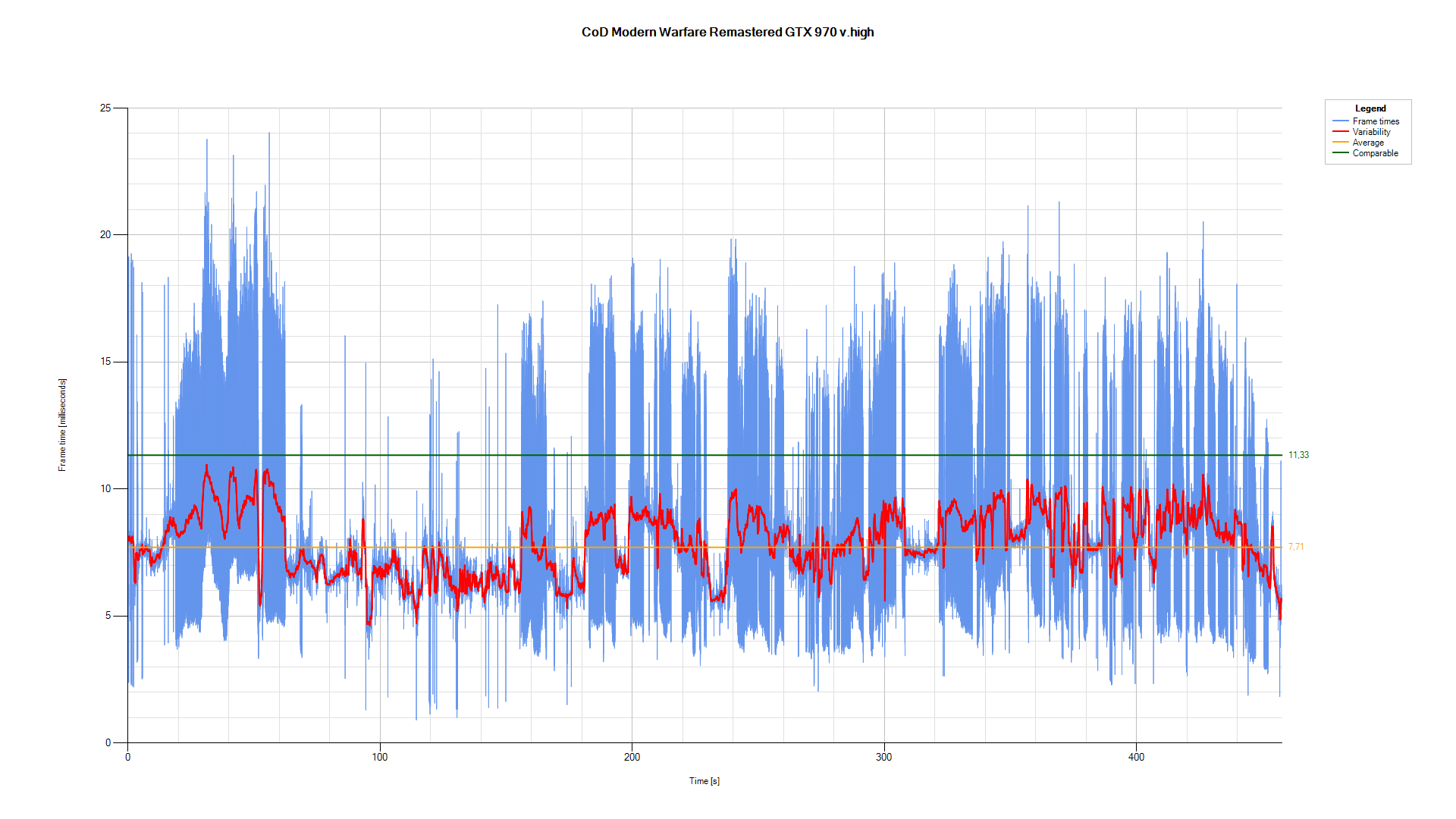Click the 200 tick on the time axis

point(632,757)
